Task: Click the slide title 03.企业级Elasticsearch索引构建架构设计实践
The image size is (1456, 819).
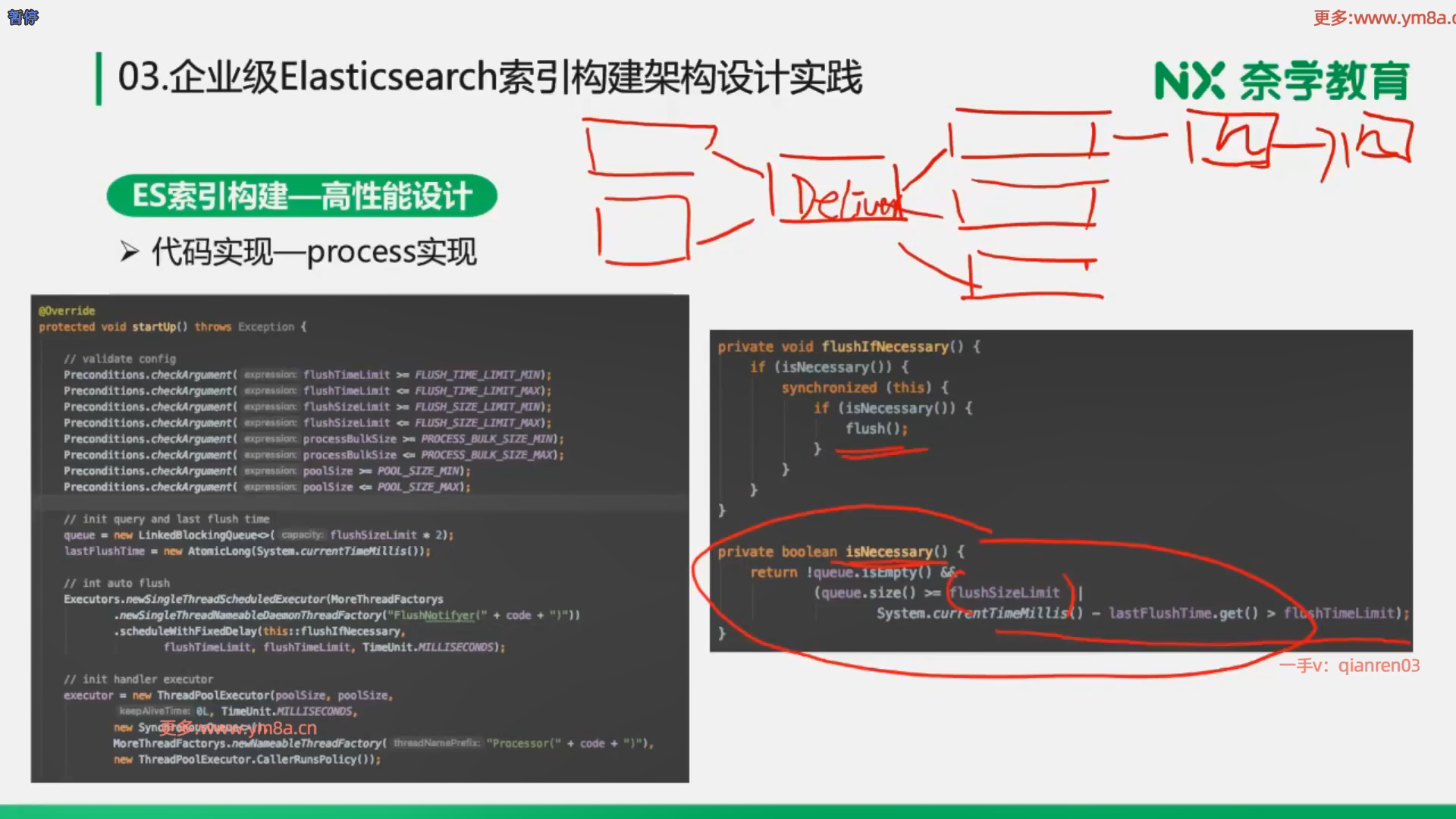Action: tap(490, 77)
